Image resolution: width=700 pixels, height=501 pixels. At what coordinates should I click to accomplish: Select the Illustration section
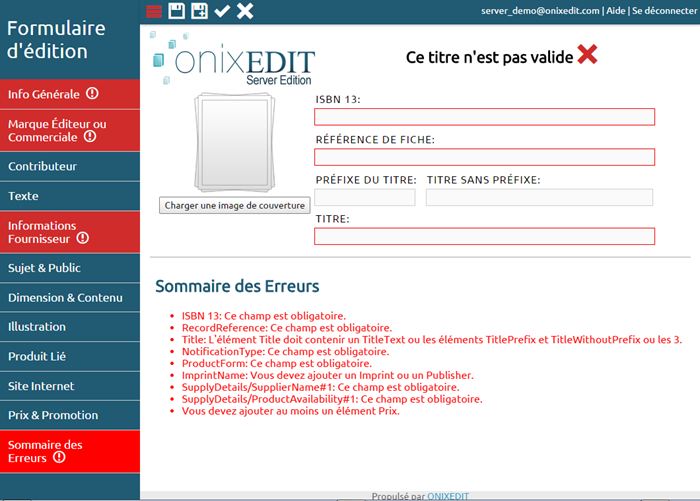click(x=70, y=327)
